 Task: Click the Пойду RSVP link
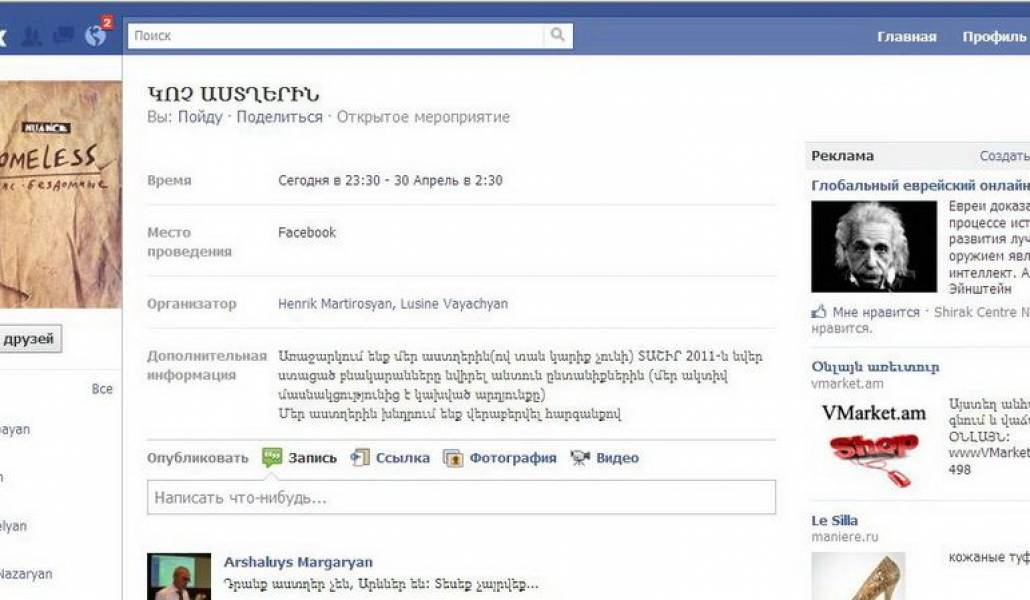(200, 117)
